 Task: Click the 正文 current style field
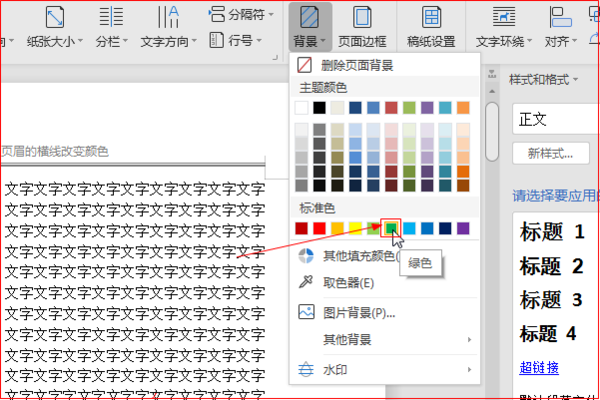[x=556, y=119]
